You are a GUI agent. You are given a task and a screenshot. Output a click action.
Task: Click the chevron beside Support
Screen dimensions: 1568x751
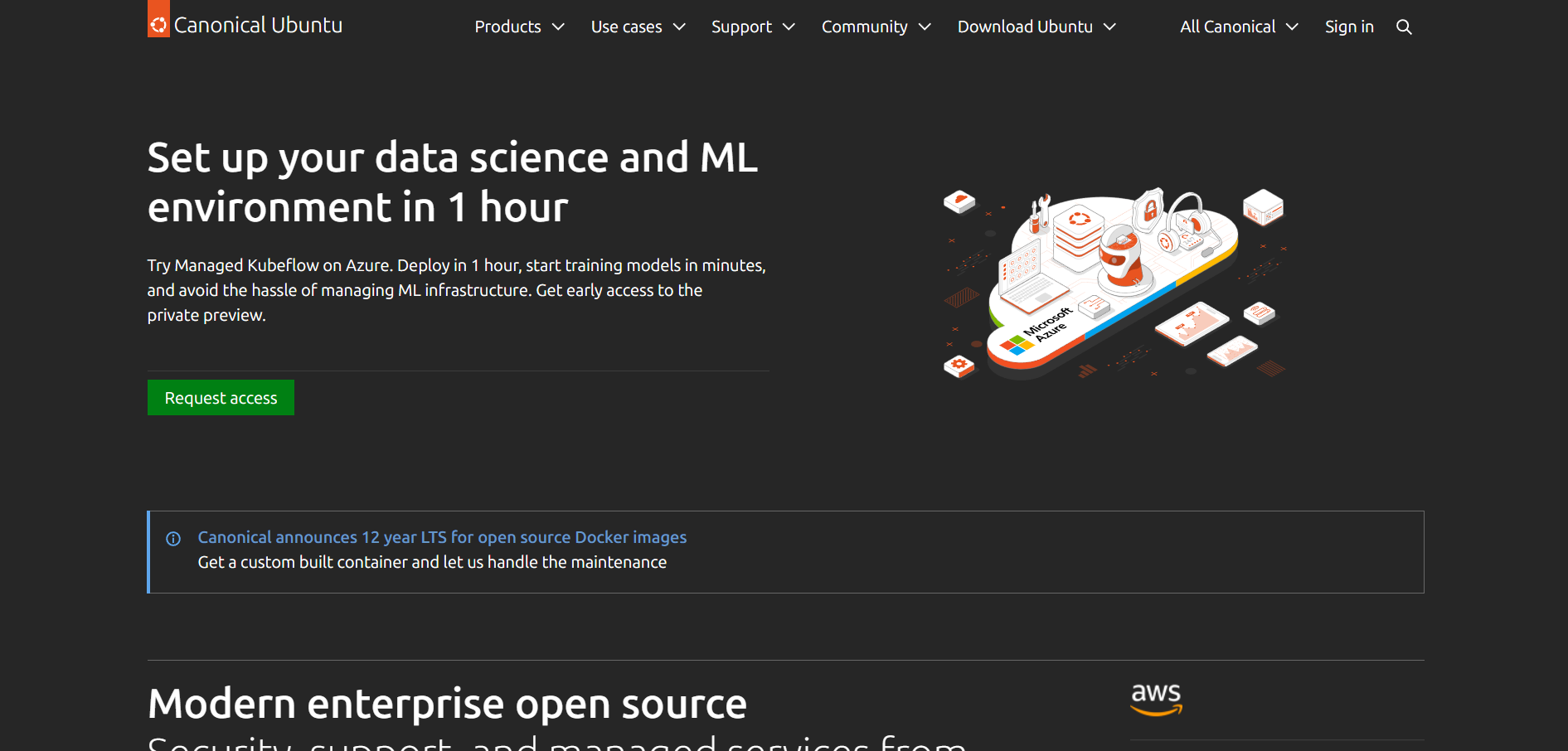point(789,27)
